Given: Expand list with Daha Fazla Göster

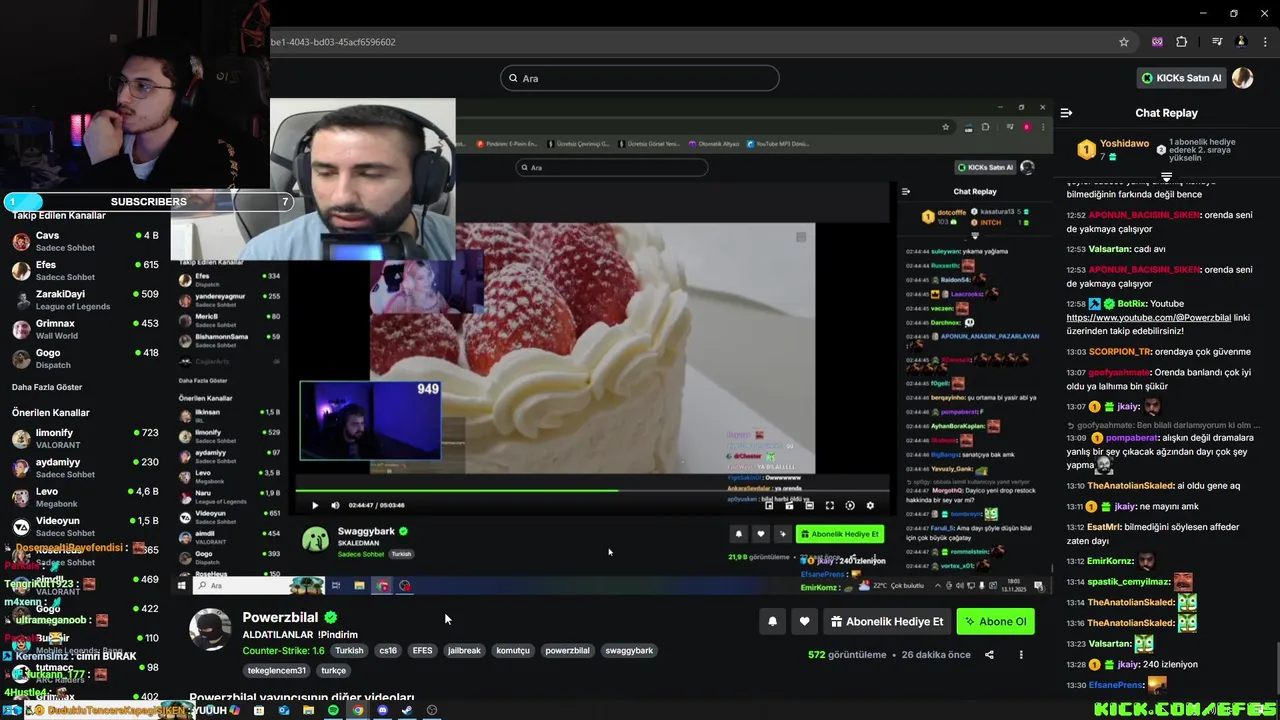Looking at the screenshot, I should pyautogui.click(x=47, y=387).
